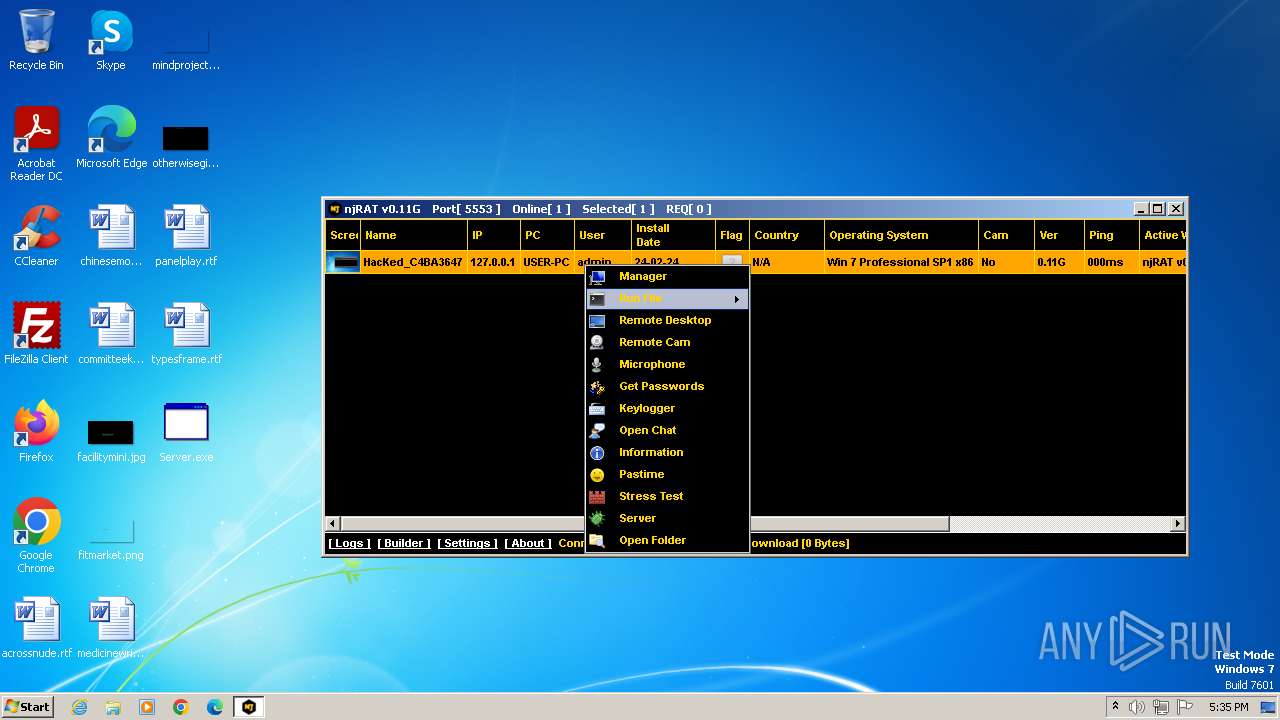Select the Firefox desktop shortcut
This screenshot has width=1280, height=720.
click(36, 432)
